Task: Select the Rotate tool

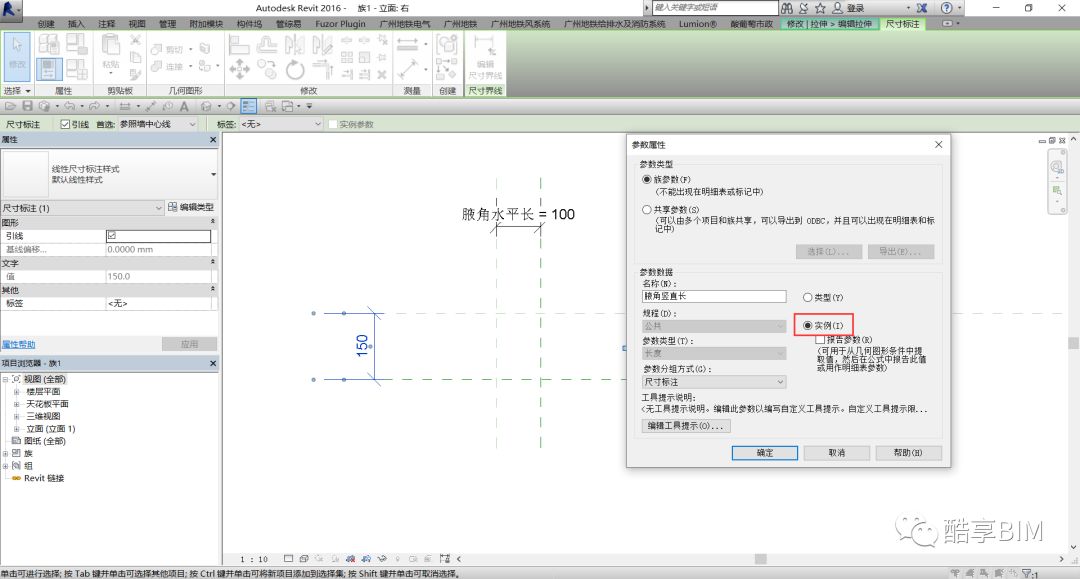Action: click(295, 69)
